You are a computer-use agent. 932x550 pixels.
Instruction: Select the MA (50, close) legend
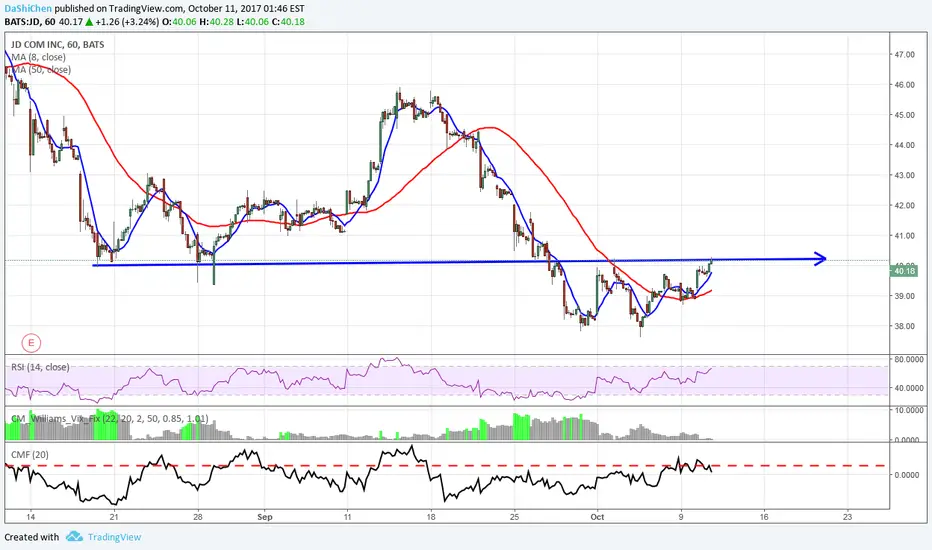pyautogui.click(x=41, y=70)
